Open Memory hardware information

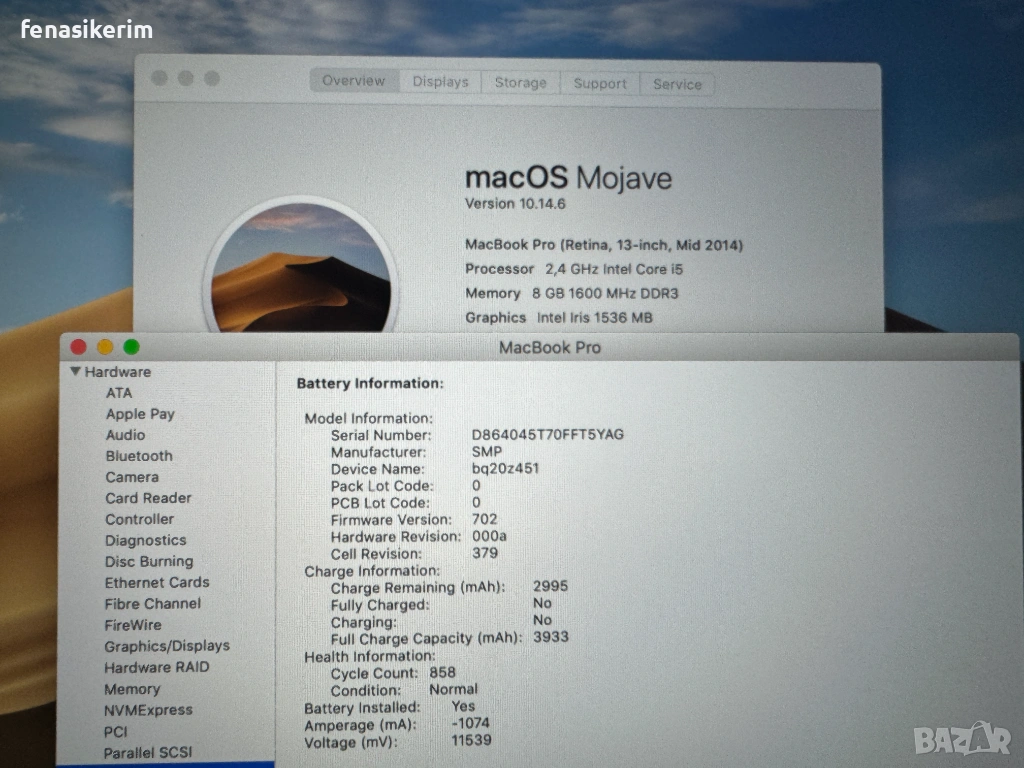coord(132,689)
